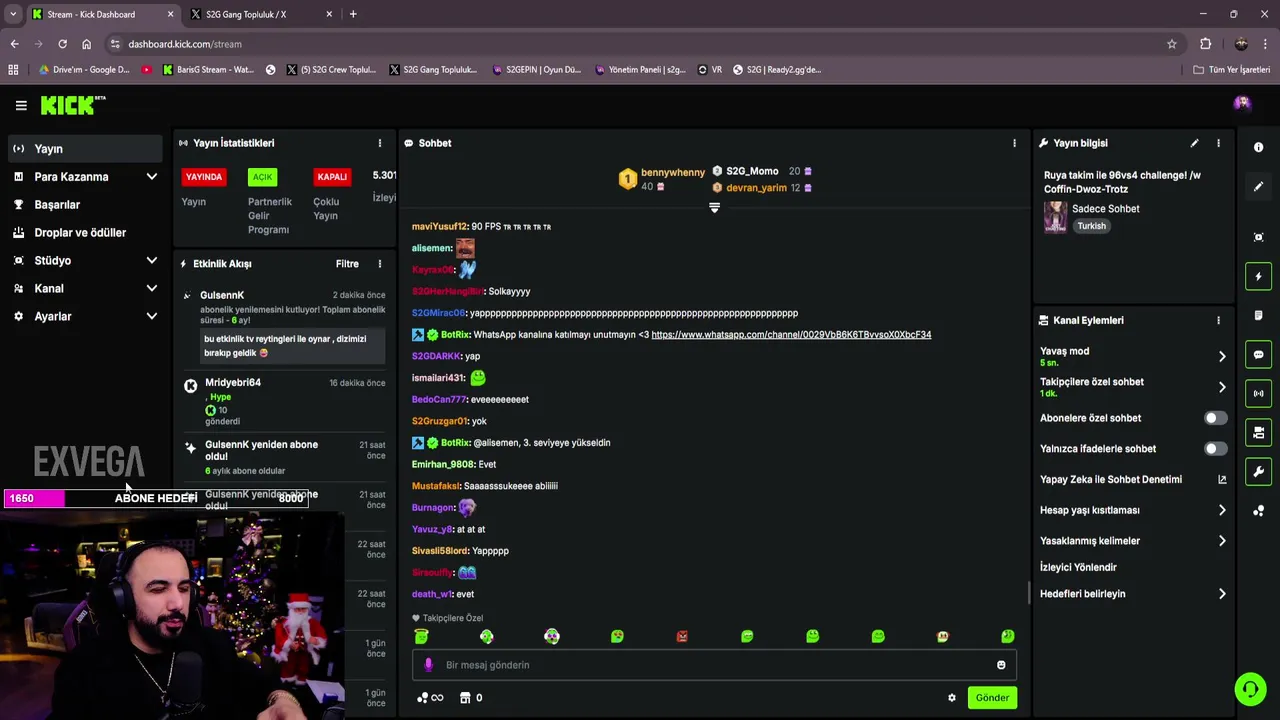Click the document icon in the right sidebar

1258,315
